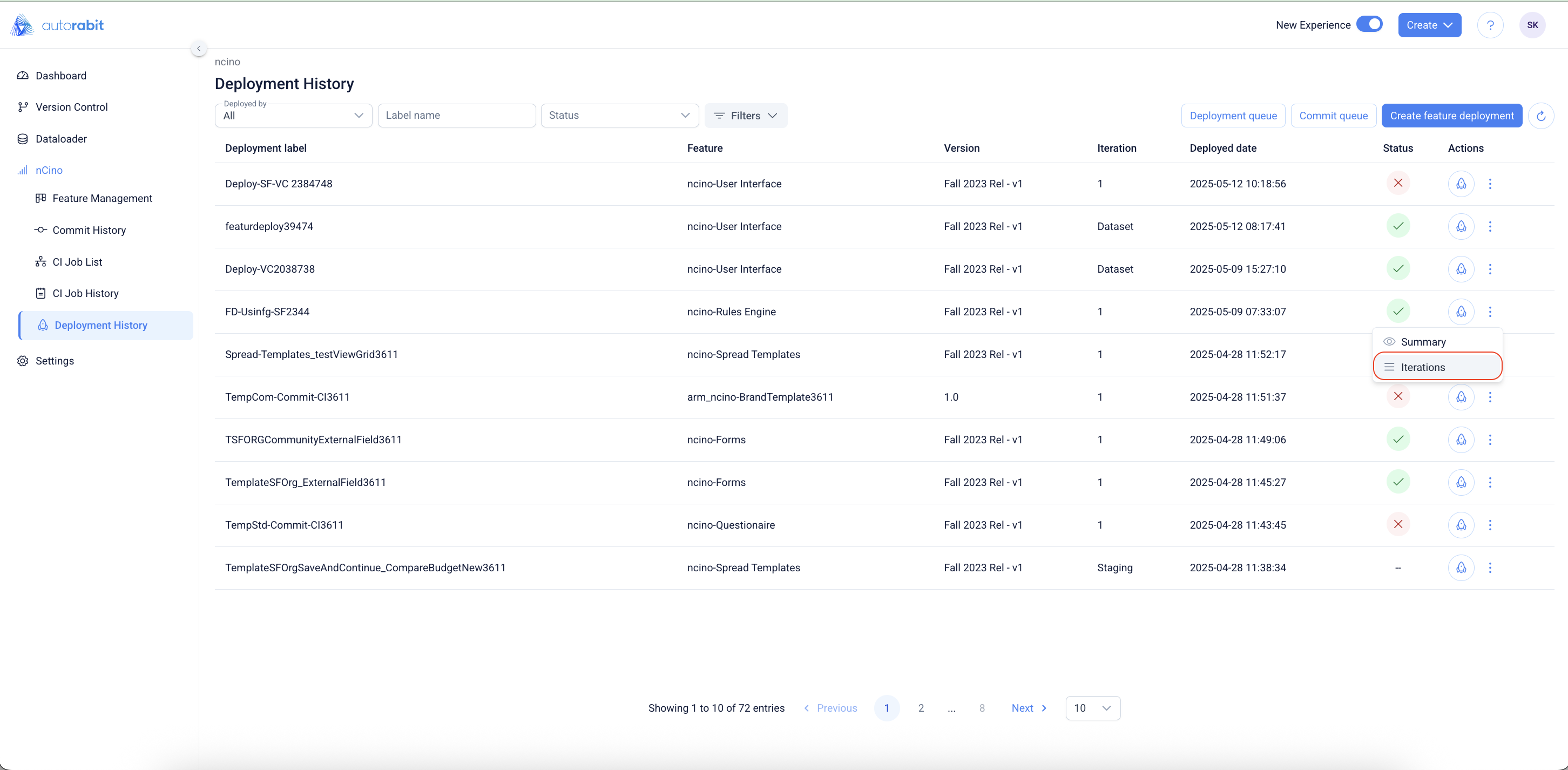Screen dimensions: 1568x770
Task: Toggle the New Experience switch
Action: point(1369,24)
